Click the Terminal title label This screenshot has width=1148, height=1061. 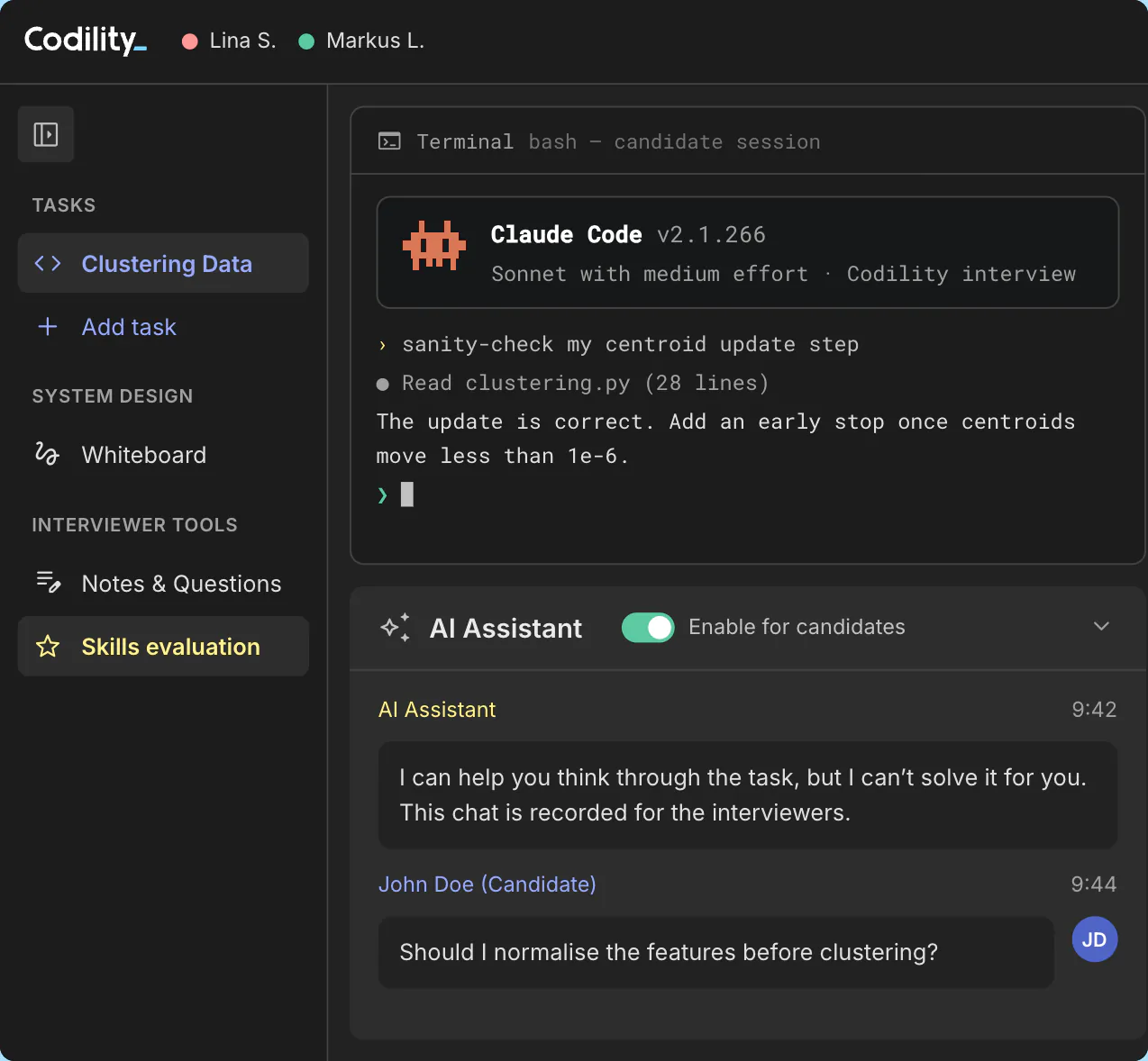tap(465, 141)
